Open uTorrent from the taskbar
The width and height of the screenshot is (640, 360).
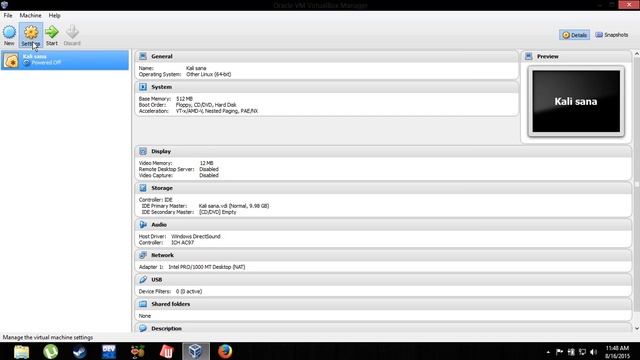pyautogui.click(x=51, y=351)
